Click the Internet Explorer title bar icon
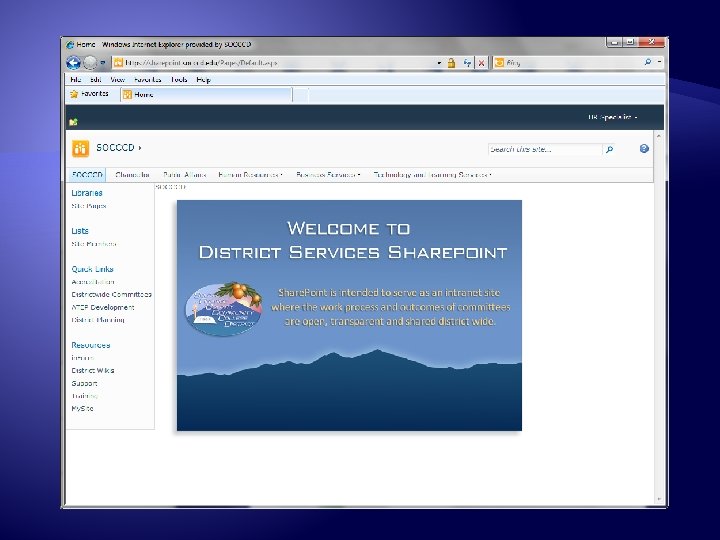The image size is (720, 540). [70, 45]
